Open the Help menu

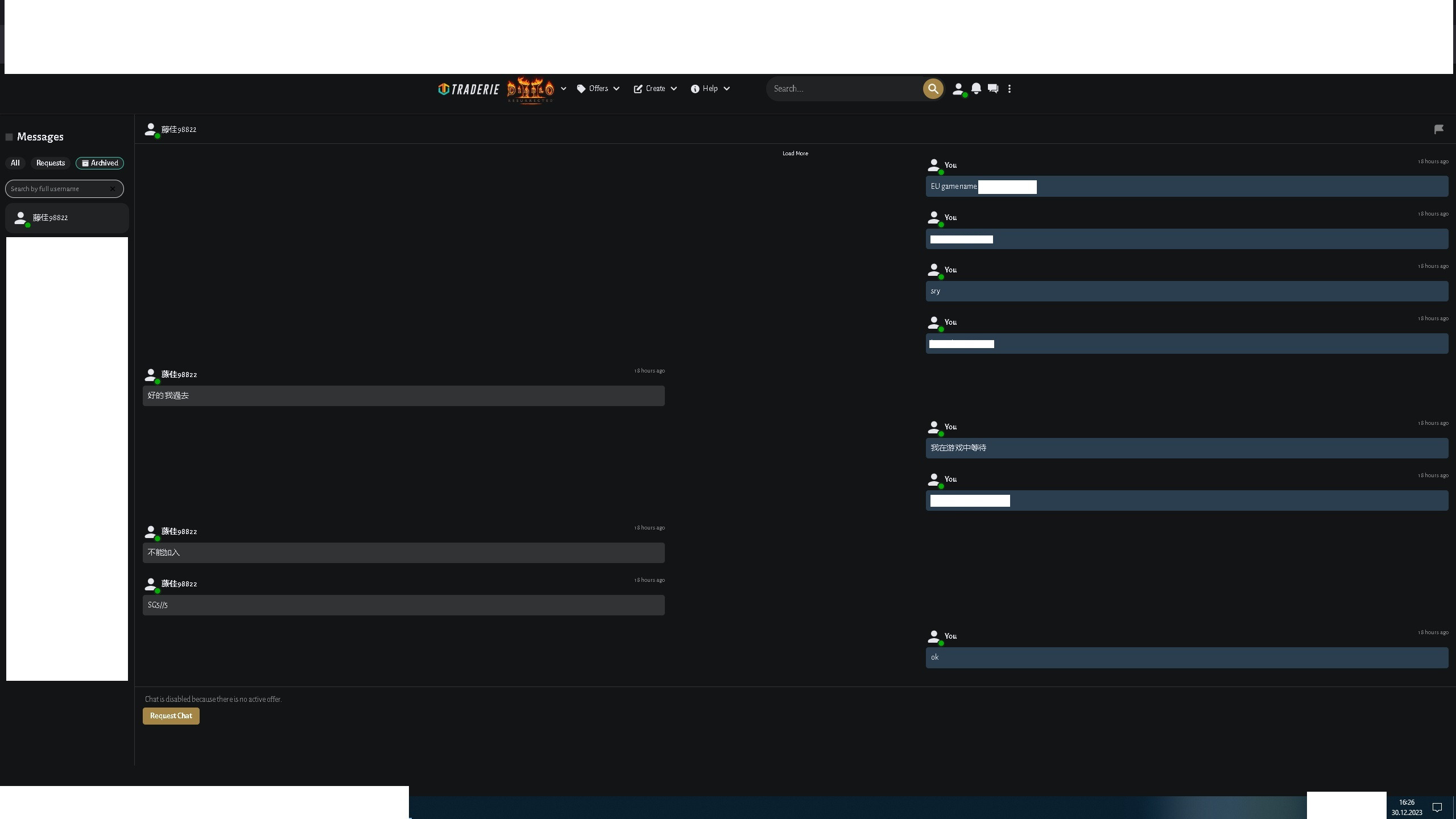(x=710, y=89)
